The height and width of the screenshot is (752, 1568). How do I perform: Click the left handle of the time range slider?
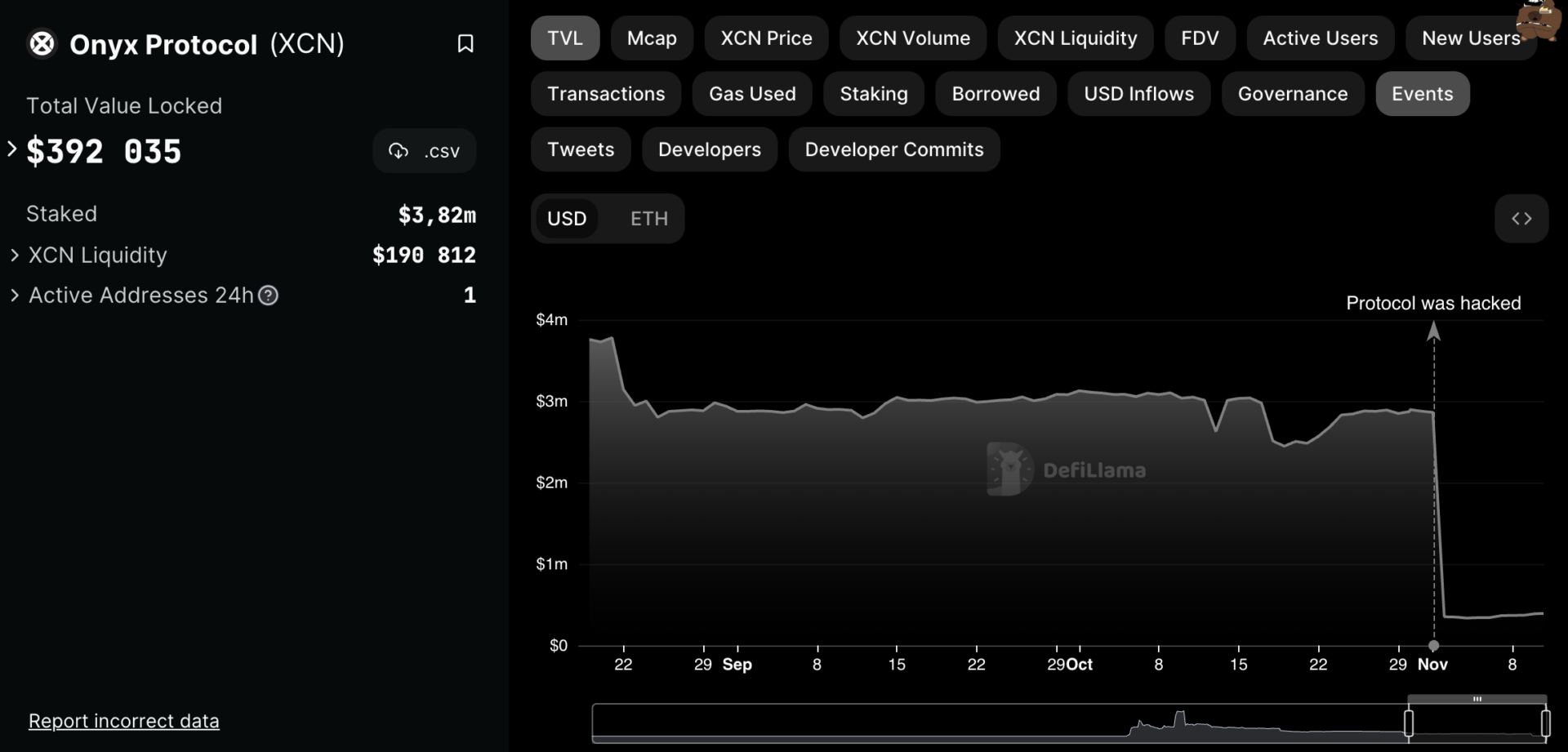1409,723
